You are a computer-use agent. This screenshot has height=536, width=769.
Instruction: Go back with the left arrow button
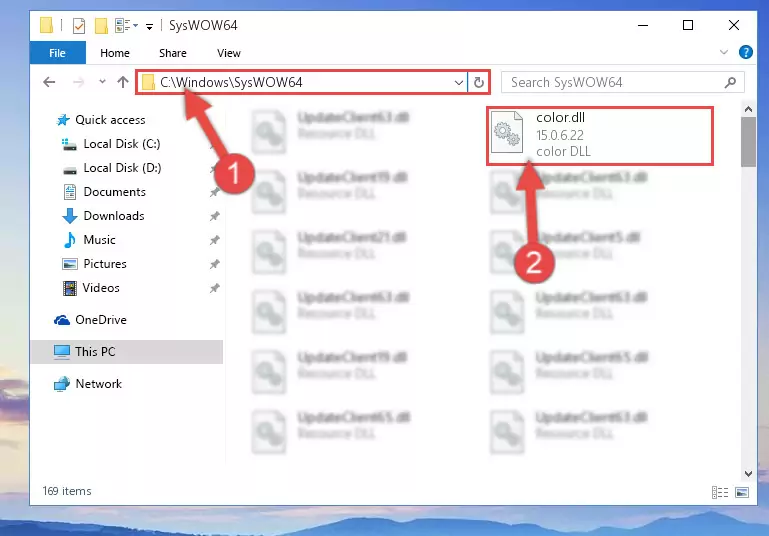point(49,82)
